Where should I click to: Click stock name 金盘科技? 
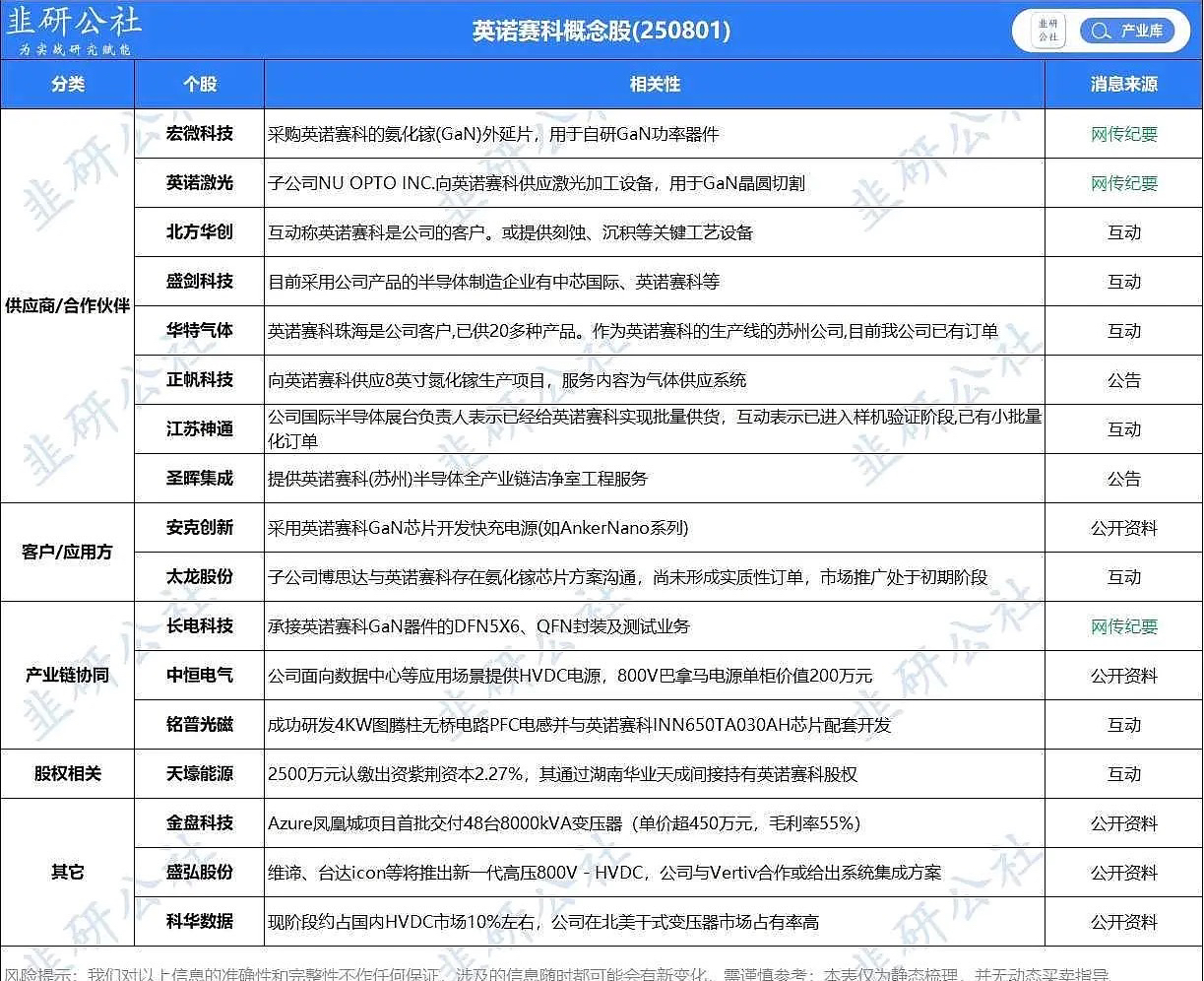tap(200, 822)
